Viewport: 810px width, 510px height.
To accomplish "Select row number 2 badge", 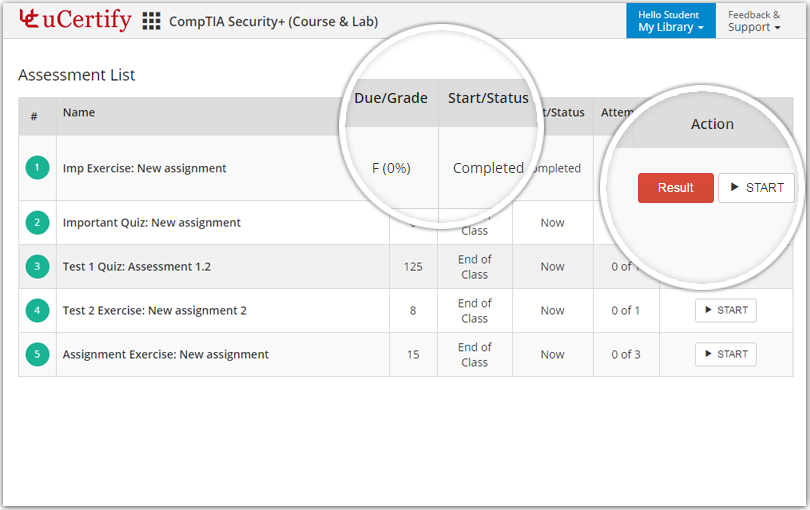I will coord(37,222).
